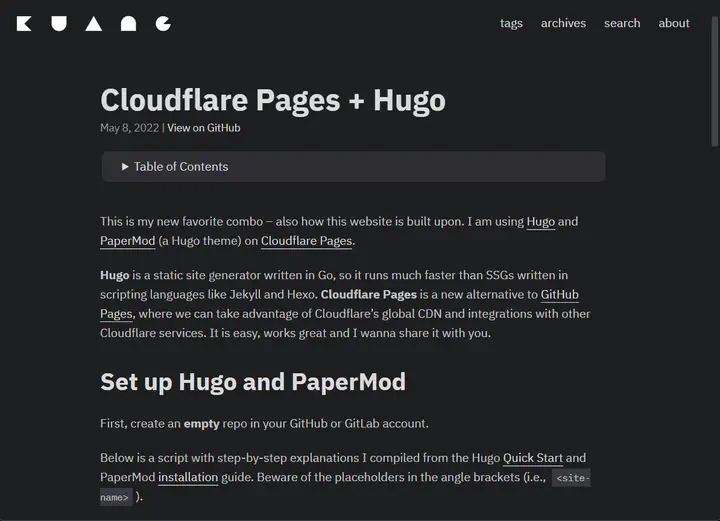Click the <site-name> inline code snippet
Viewport: 720px width, 521px height.
click(572, 478)
